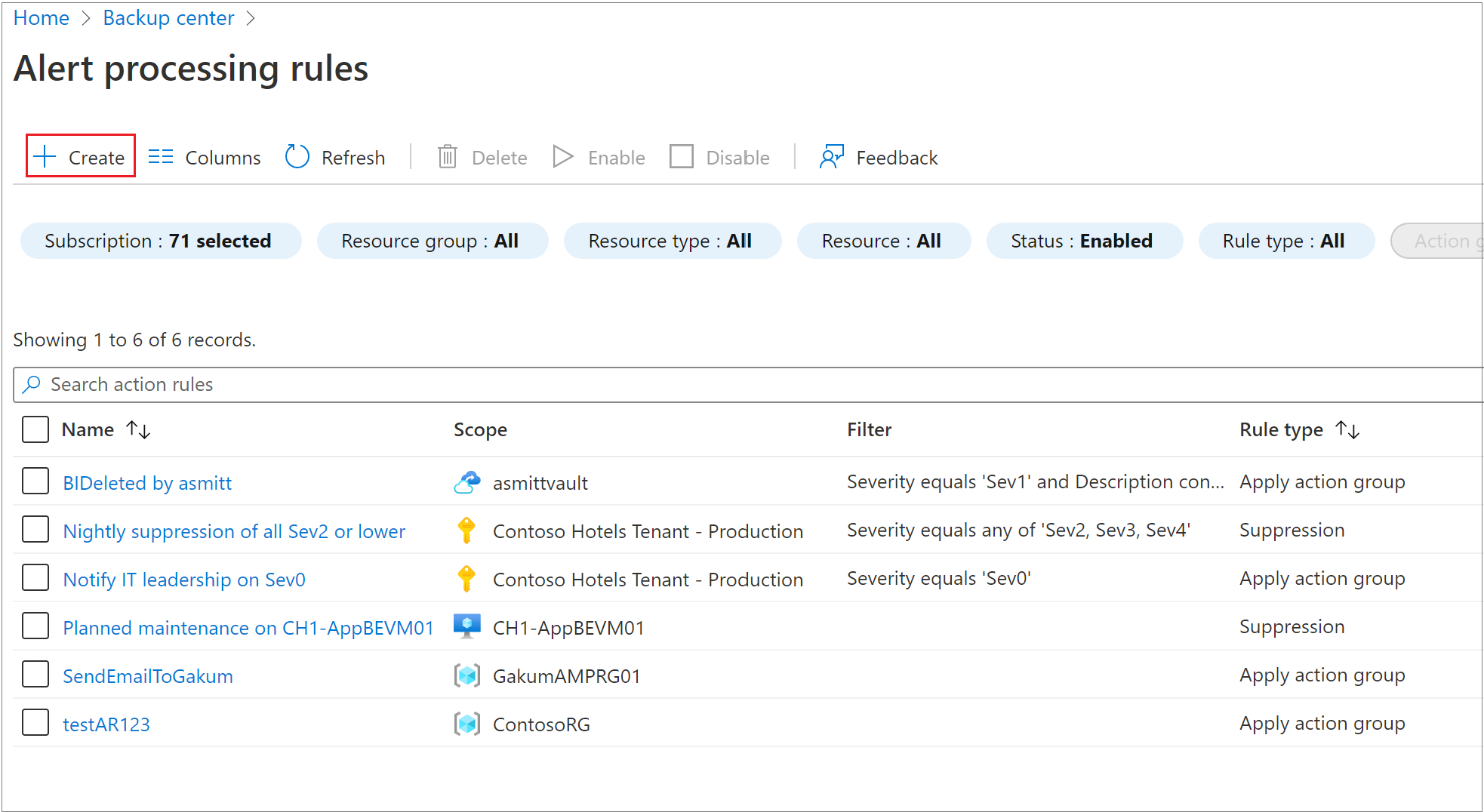Open the SendEmailToGakum rule link

(x=148, y=676)
